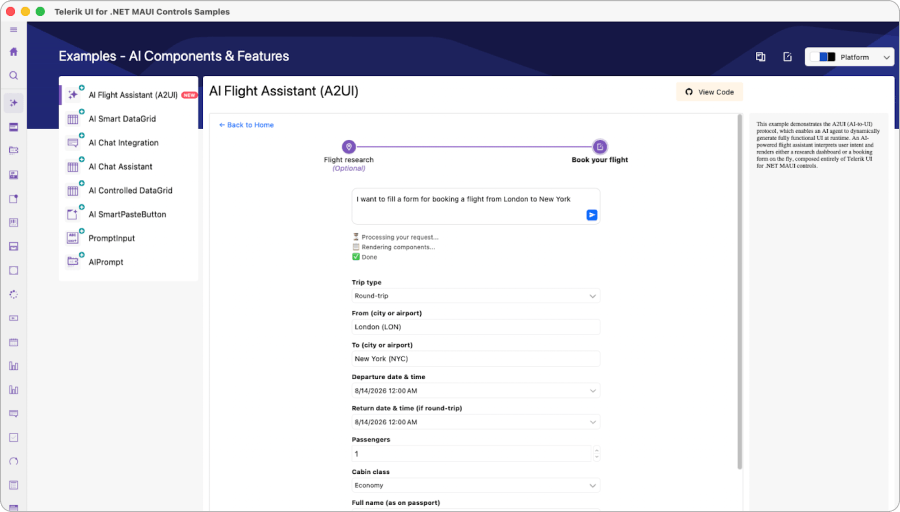Image resolution: width=900 pixels, height=512 pixels.
Task: Click the PromptInput icon
Action: coord(73,238)
